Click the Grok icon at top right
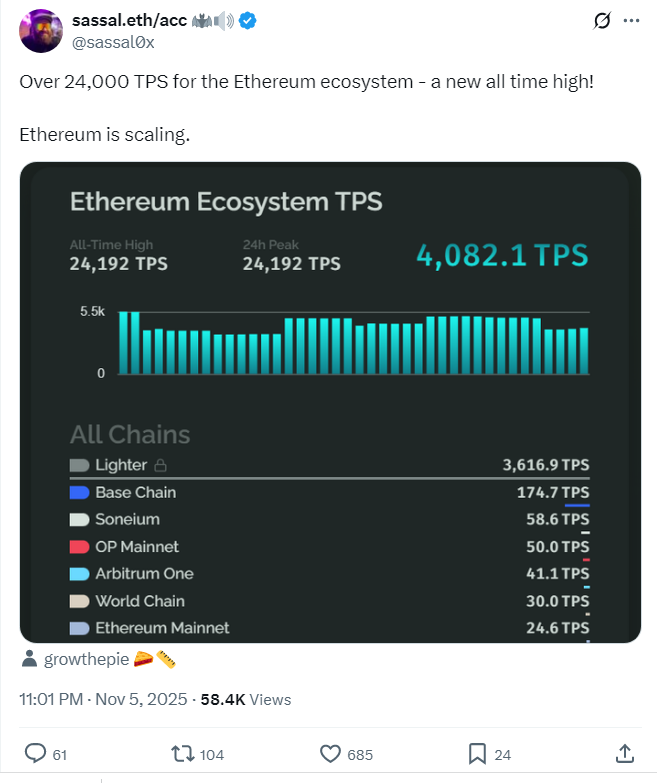This screenshot has height=783, width=657. coord(602,21)
